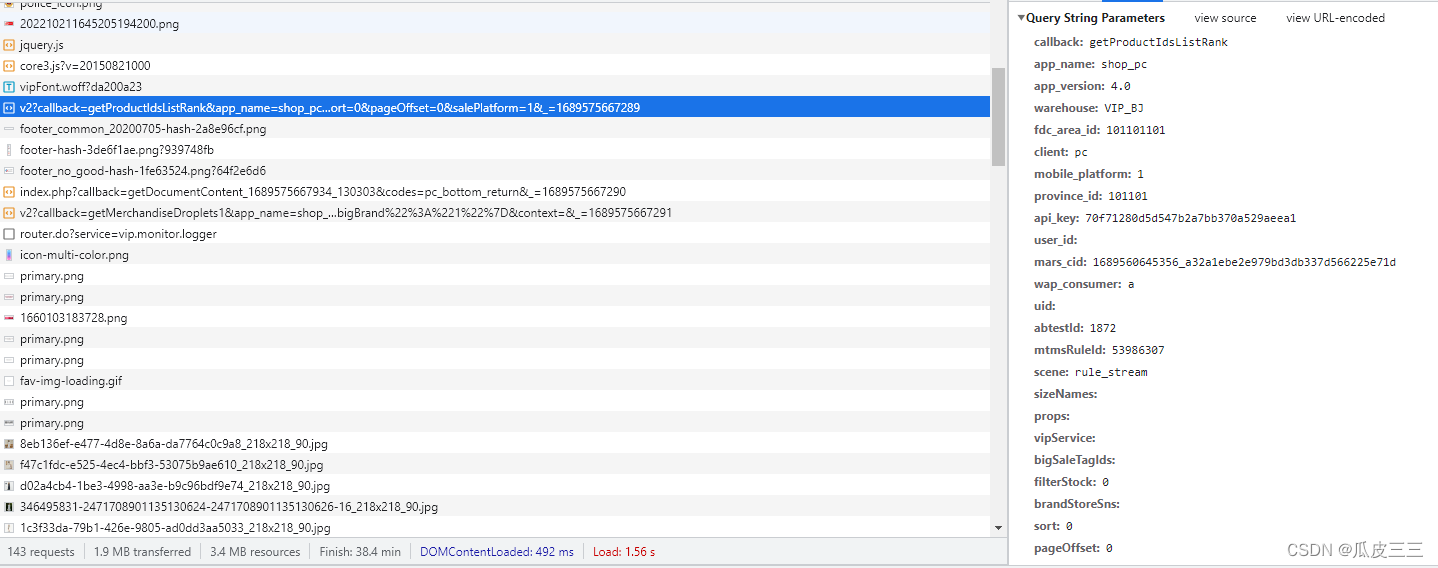Click the 3.4 MB resources status entry
The image size is (1438, 568).
[x=255, y=552]
